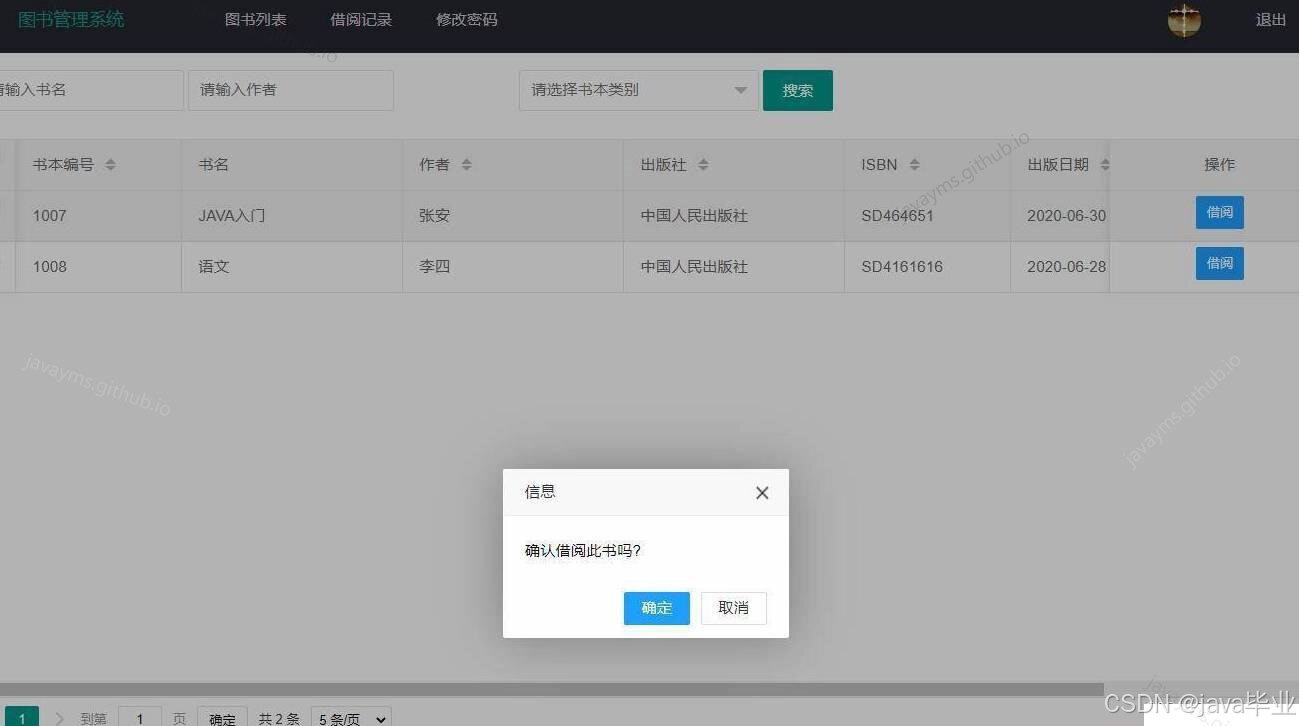This screenshot has width=1300, height=726.
Task: Select page 1 in pagination
Action: click(20, 716)
